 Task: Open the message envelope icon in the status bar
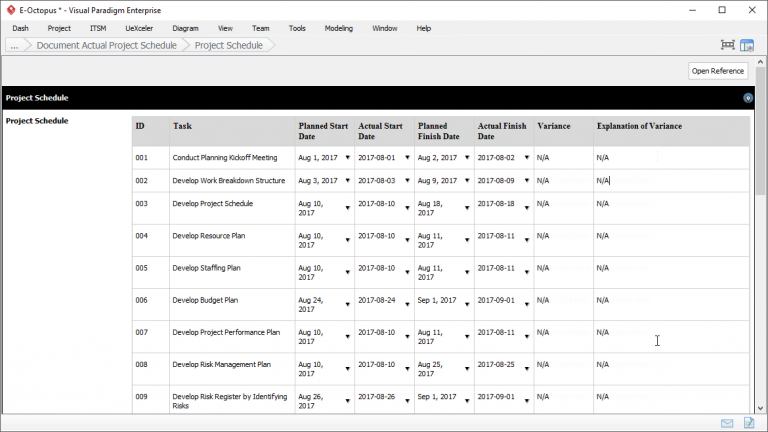(x=727, y=423)
